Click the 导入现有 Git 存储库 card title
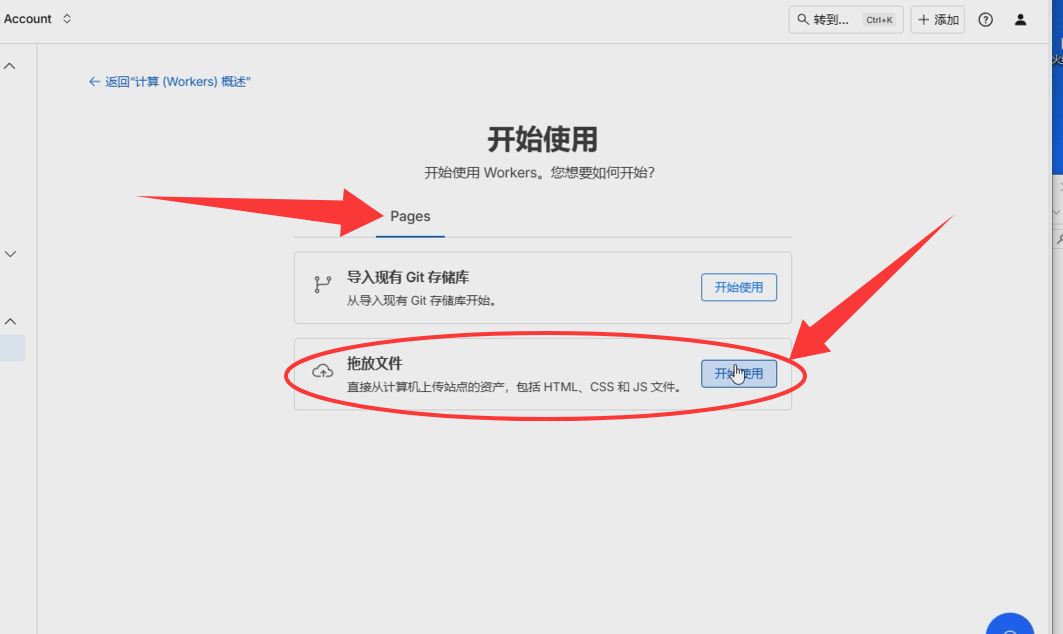 tap(407, 278)
